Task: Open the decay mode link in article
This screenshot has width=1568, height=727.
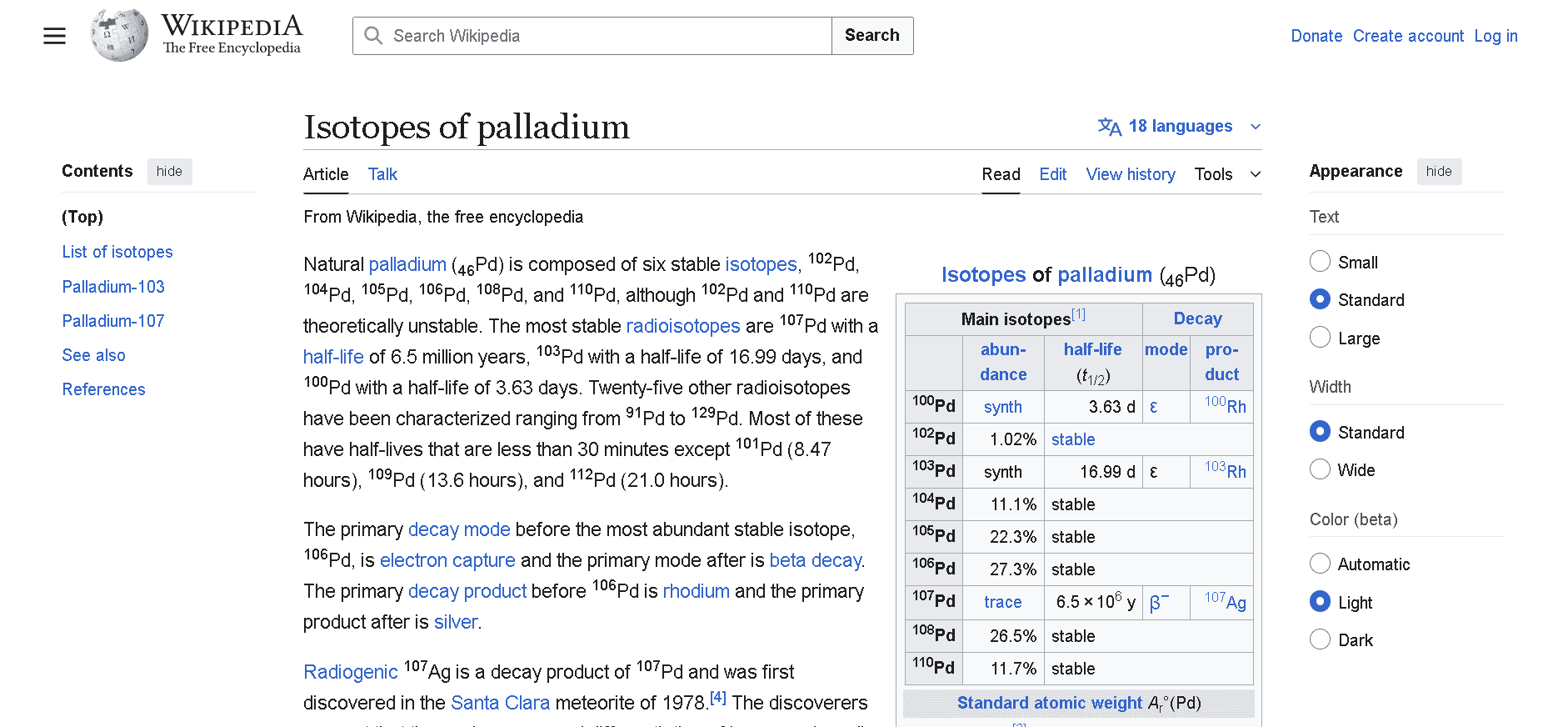Action: [x=459, y=529]
